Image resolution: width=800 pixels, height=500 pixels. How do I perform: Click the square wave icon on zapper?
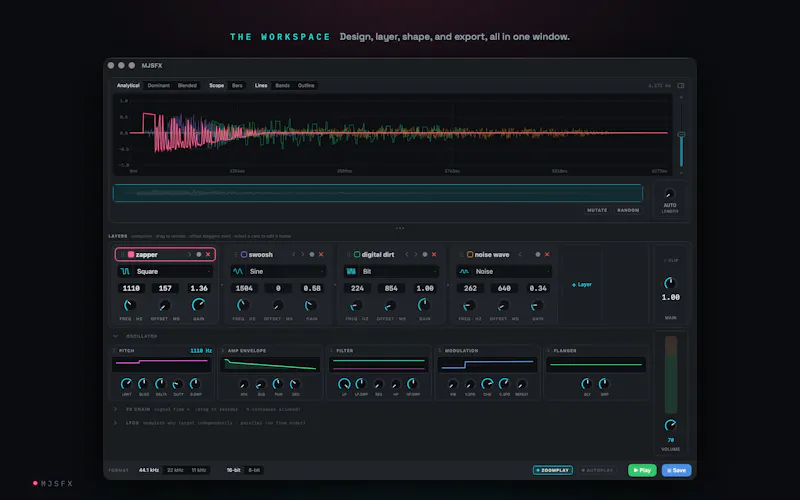(x=125, y=271)
